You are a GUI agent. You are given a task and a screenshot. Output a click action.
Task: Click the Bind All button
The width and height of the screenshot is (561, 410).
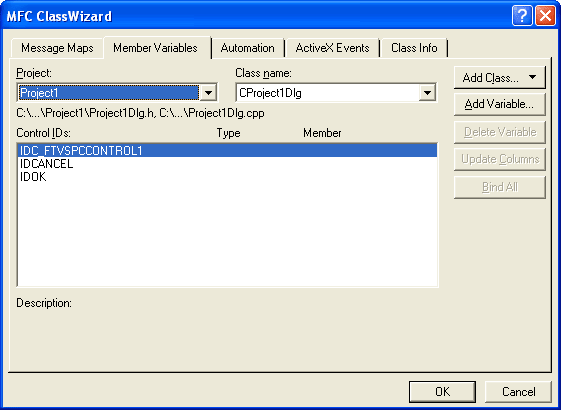pyautogui.click(x=499, y=187)
